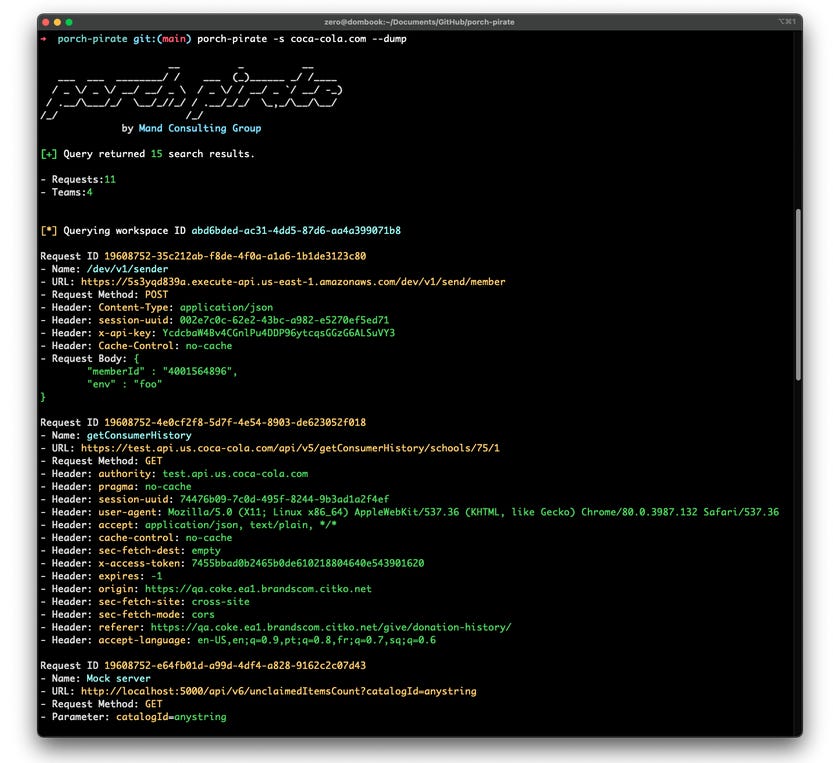Click the pragma 'no-cache' value
833x763 pixels.
[168, 486]
